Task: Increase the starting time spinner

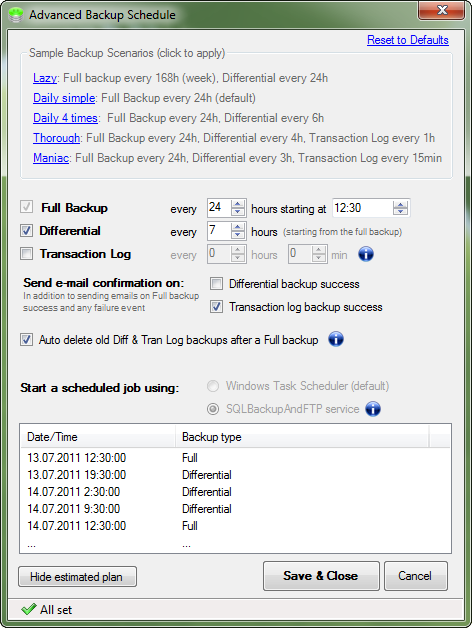Action: (400, 204)
